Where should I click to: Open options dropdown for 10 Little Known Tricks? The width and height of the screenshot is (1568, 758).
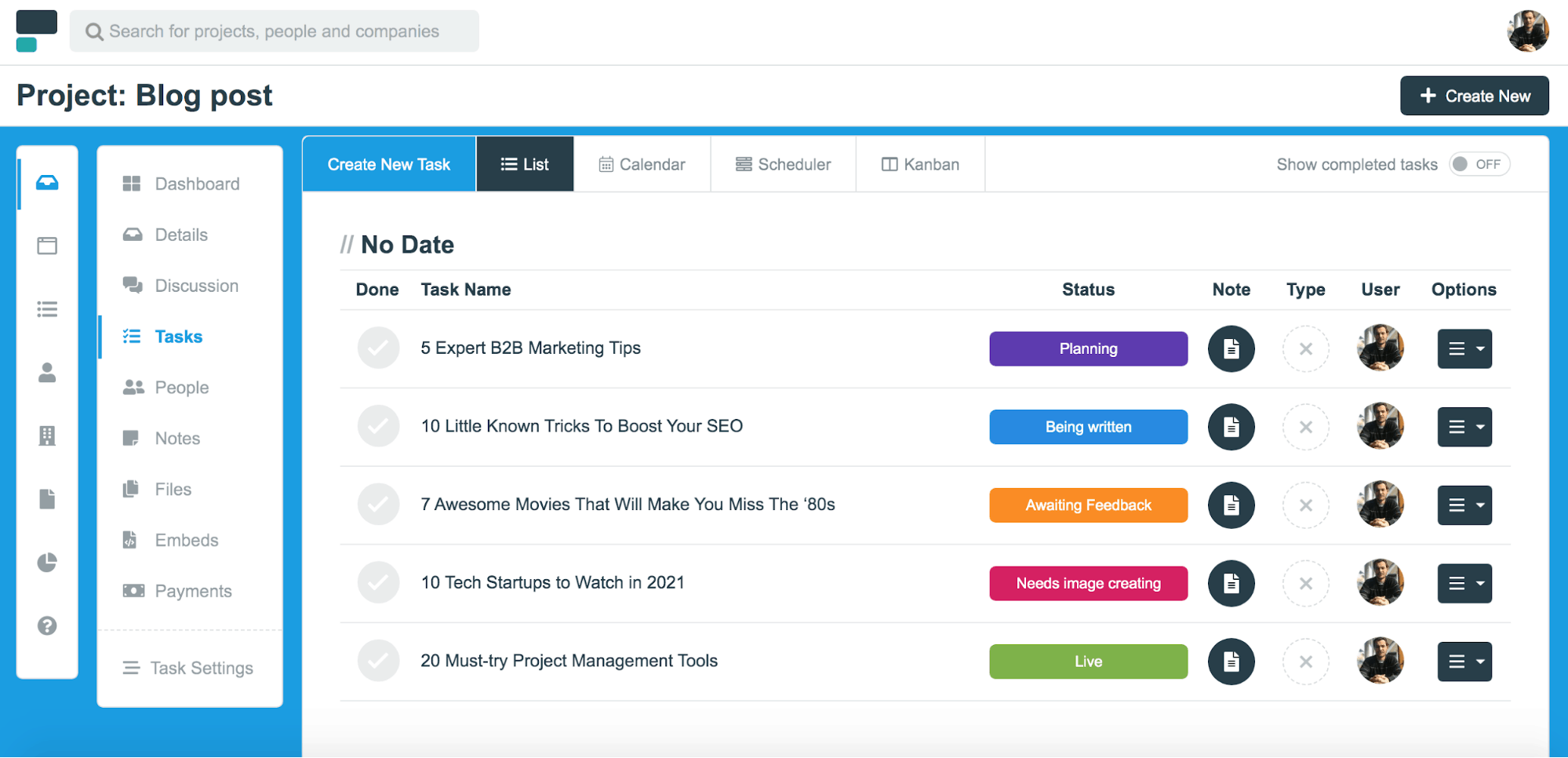1464,427
